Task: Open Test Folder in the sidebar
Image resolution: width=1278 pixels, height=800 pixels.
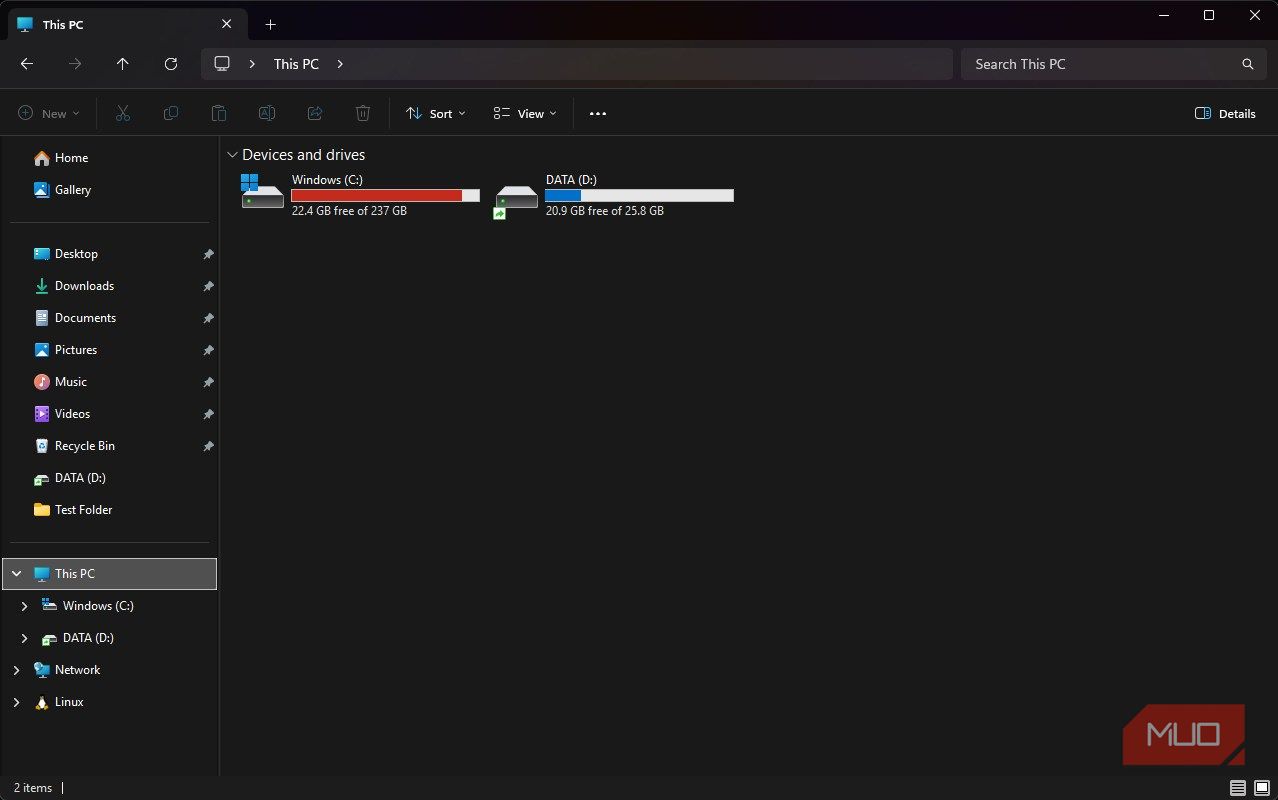Action: (73, 510)
